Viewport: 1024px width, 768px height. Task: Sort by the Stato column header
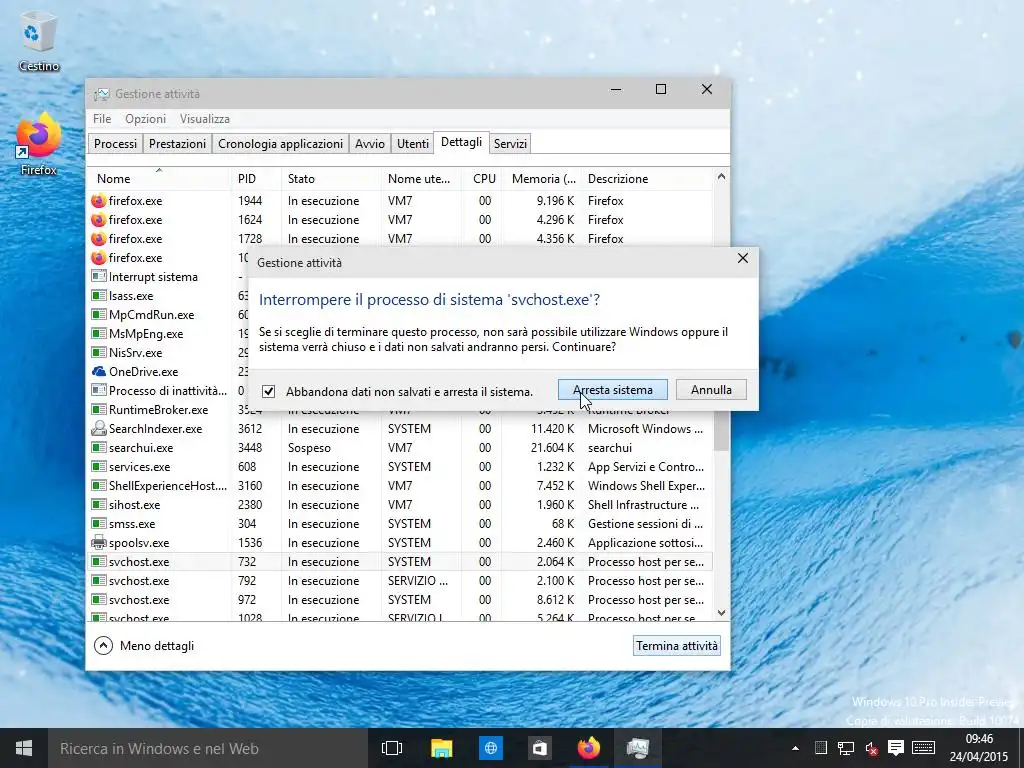tap(331, 178)
